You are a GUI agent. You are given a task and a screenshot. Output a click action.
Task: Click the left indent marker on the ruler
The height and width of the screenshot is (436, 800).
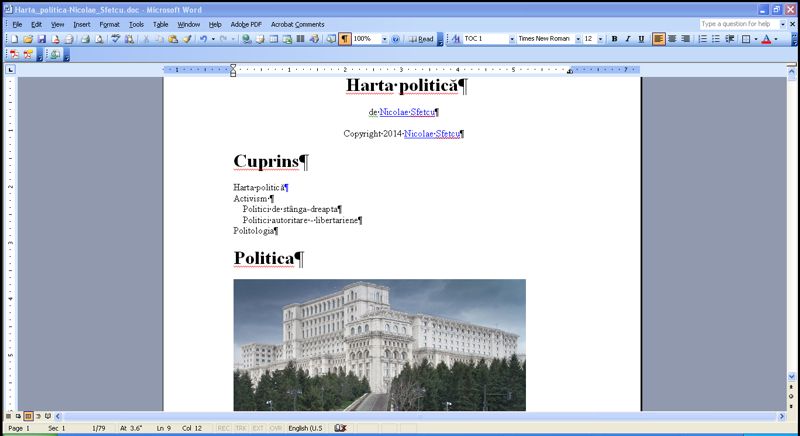[233, 74]
